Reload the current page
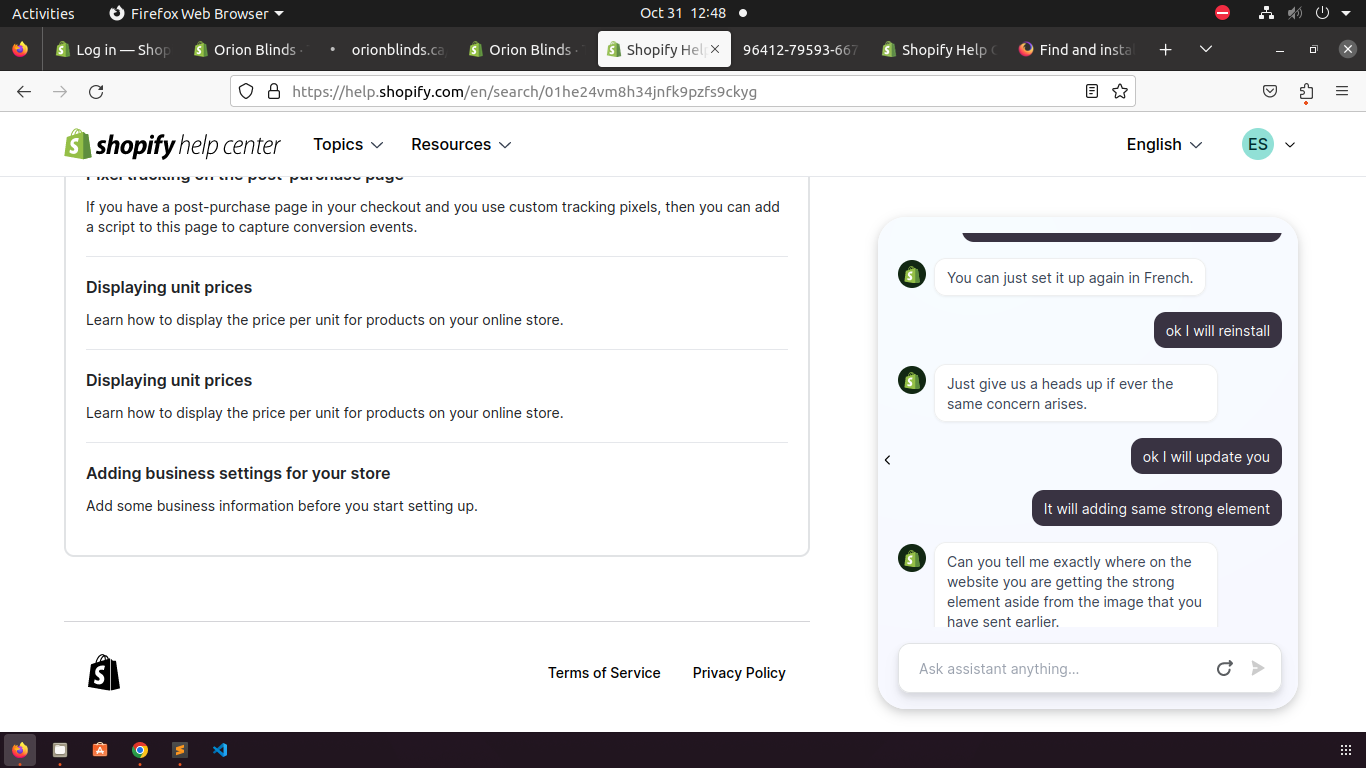The image size is (1366, 768). (96, 92)
